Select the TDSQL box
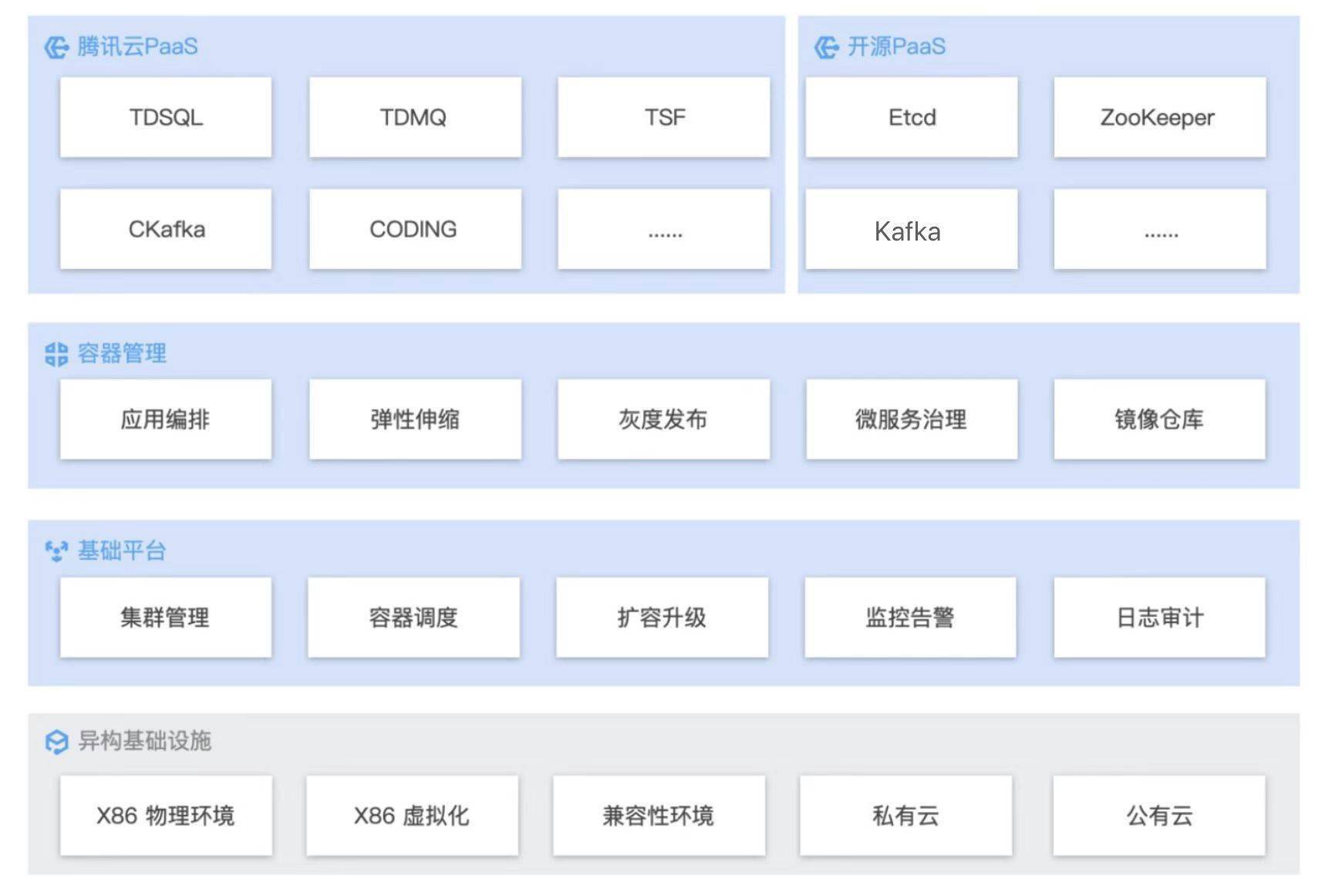This screenshot has height=896, width=1325. pyautogui.click(x=166, y=117)
